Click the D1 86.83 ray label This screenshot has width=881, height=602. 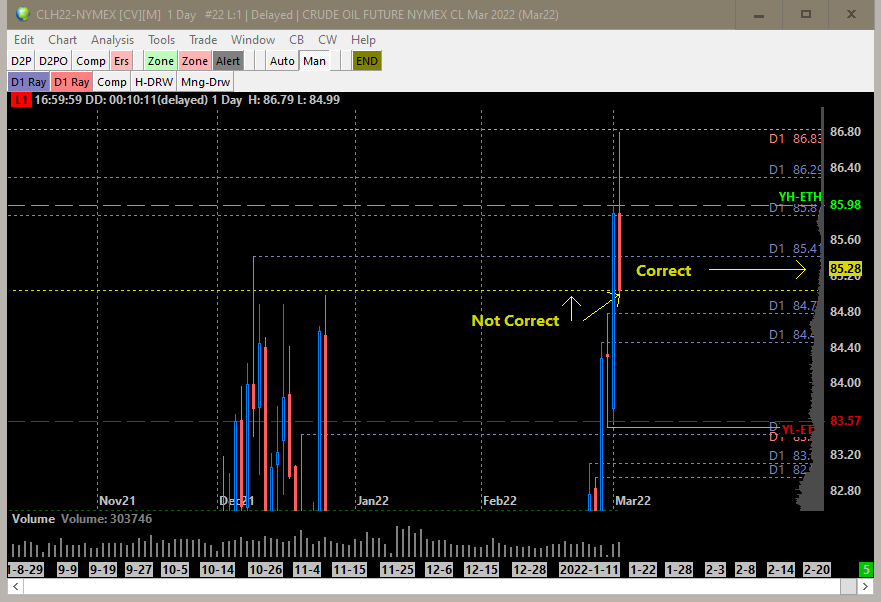795,138
